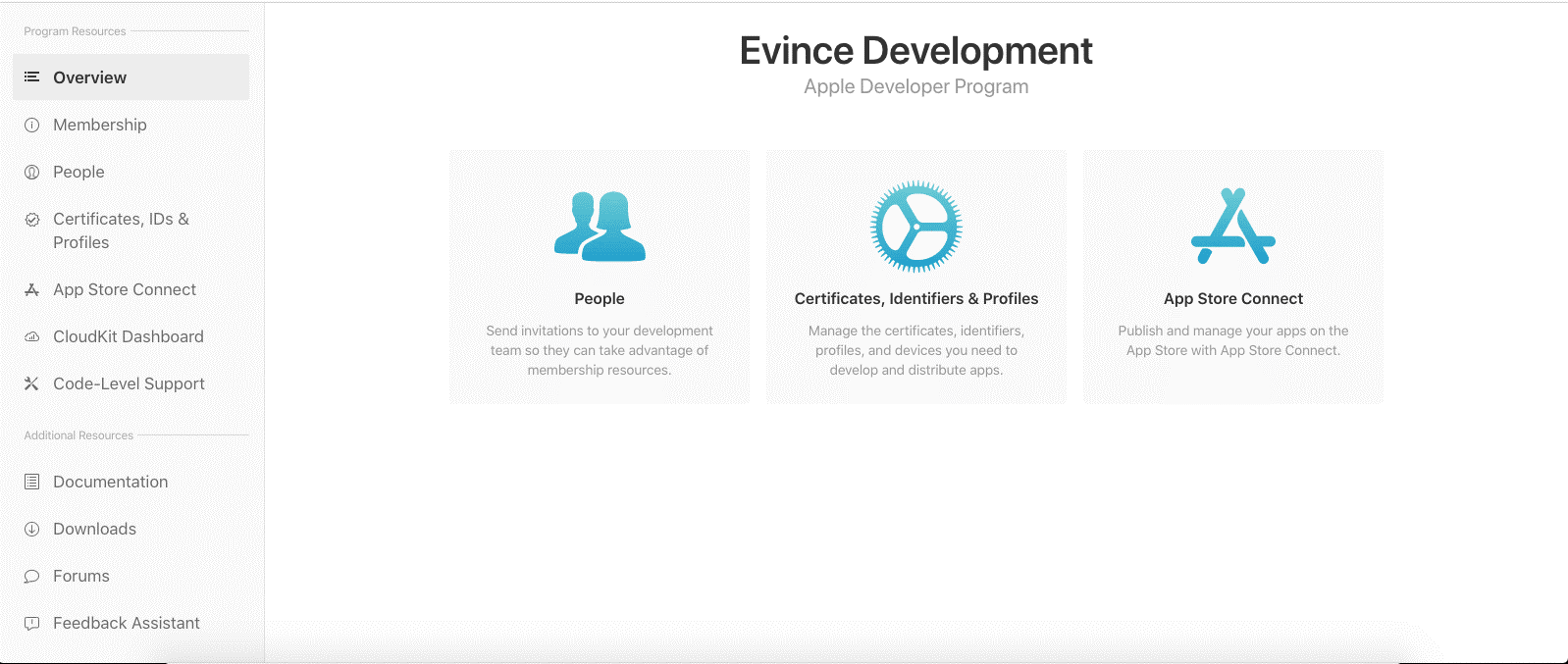The height and width of the screenshot is (664, 1568).
Task: Click the Downloads arrow icon
Action: [31, 529]
